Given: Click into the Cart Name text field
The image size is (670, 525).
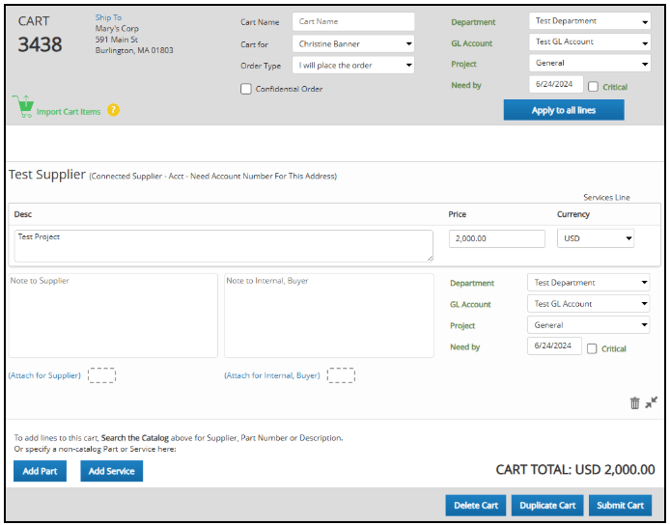Looking at the screenshot, I should tap(353, 22).
